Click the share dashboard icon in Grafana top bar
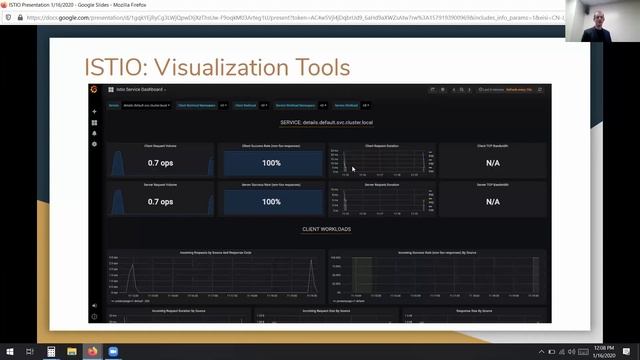The width and height of the screenshot is (640, 360). (x=433, y=89)
